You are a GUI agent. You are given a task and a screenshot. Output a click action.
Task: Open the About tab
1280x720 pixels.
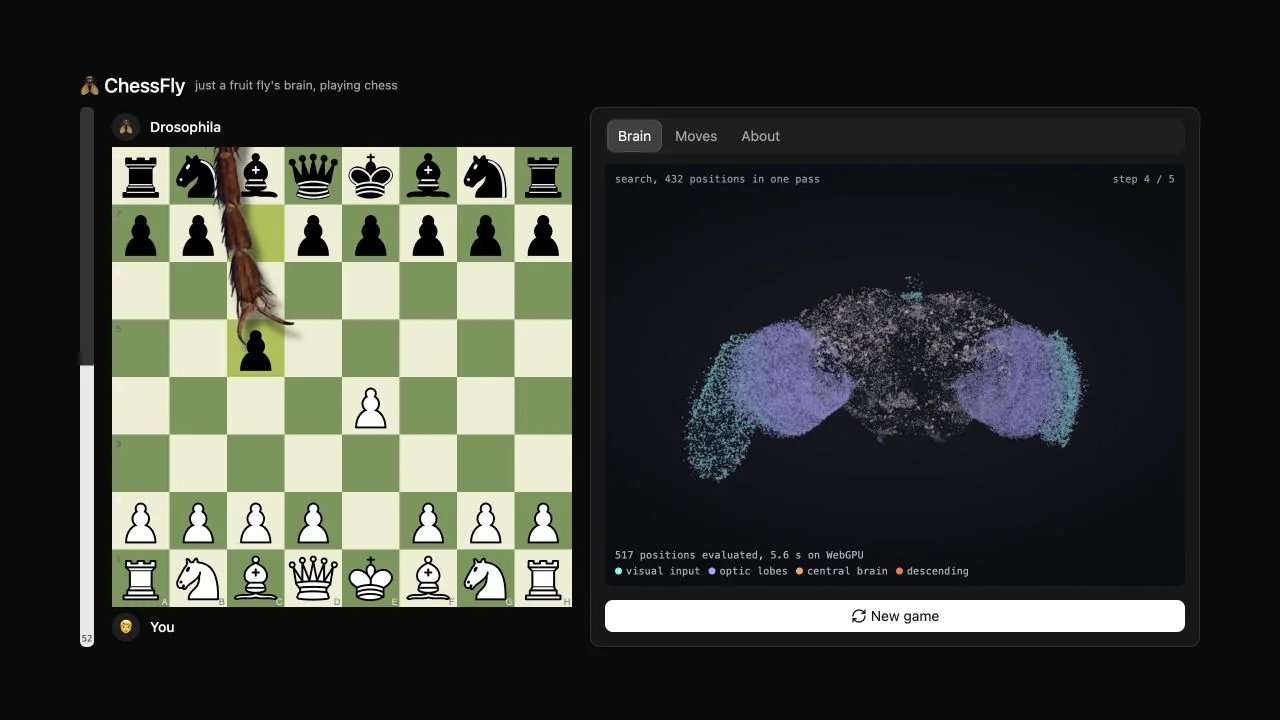pos(760,136)
